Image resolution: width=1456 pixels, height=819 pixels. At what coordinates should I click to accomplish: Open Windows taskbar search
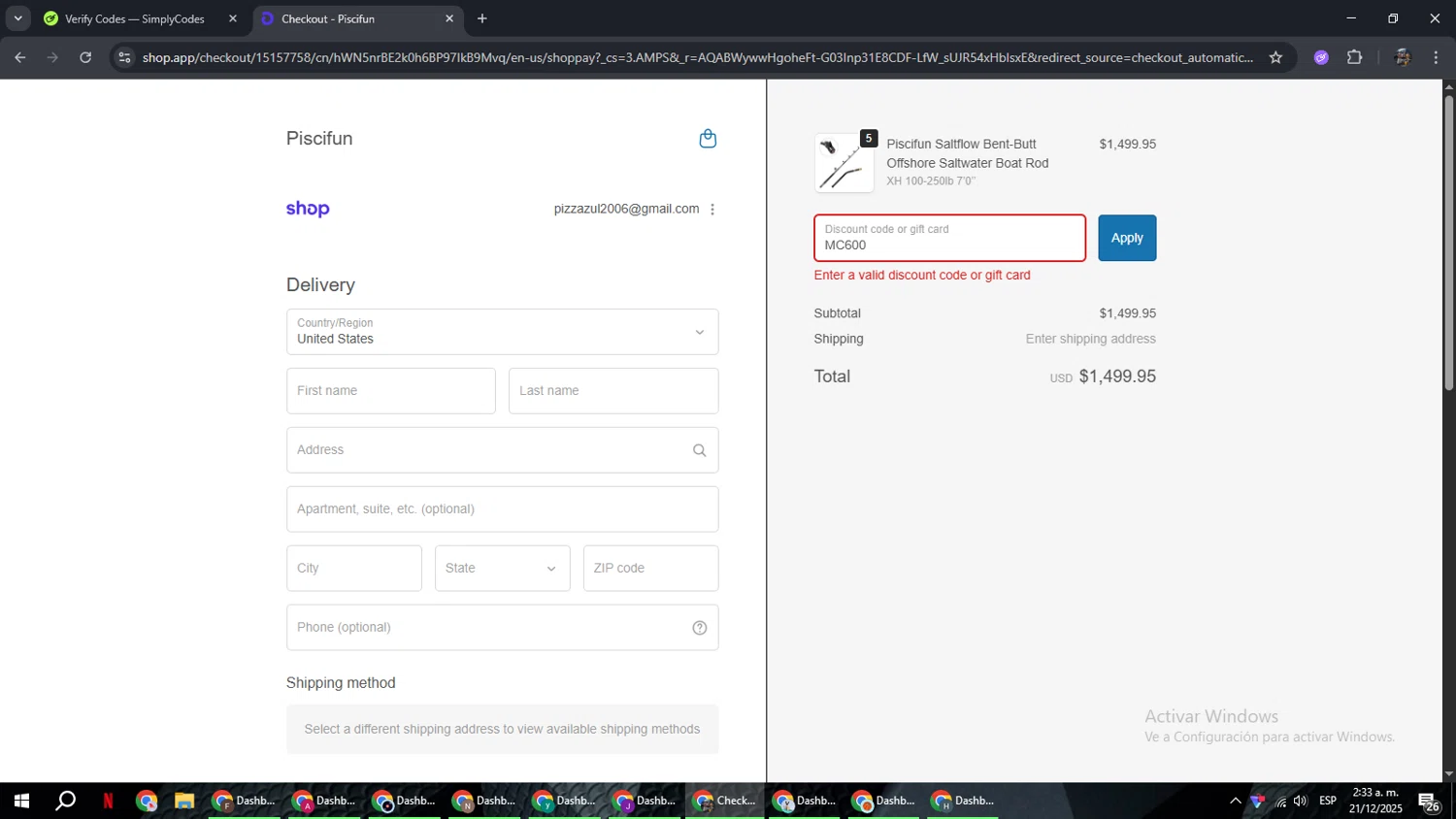tap(65, 801)
